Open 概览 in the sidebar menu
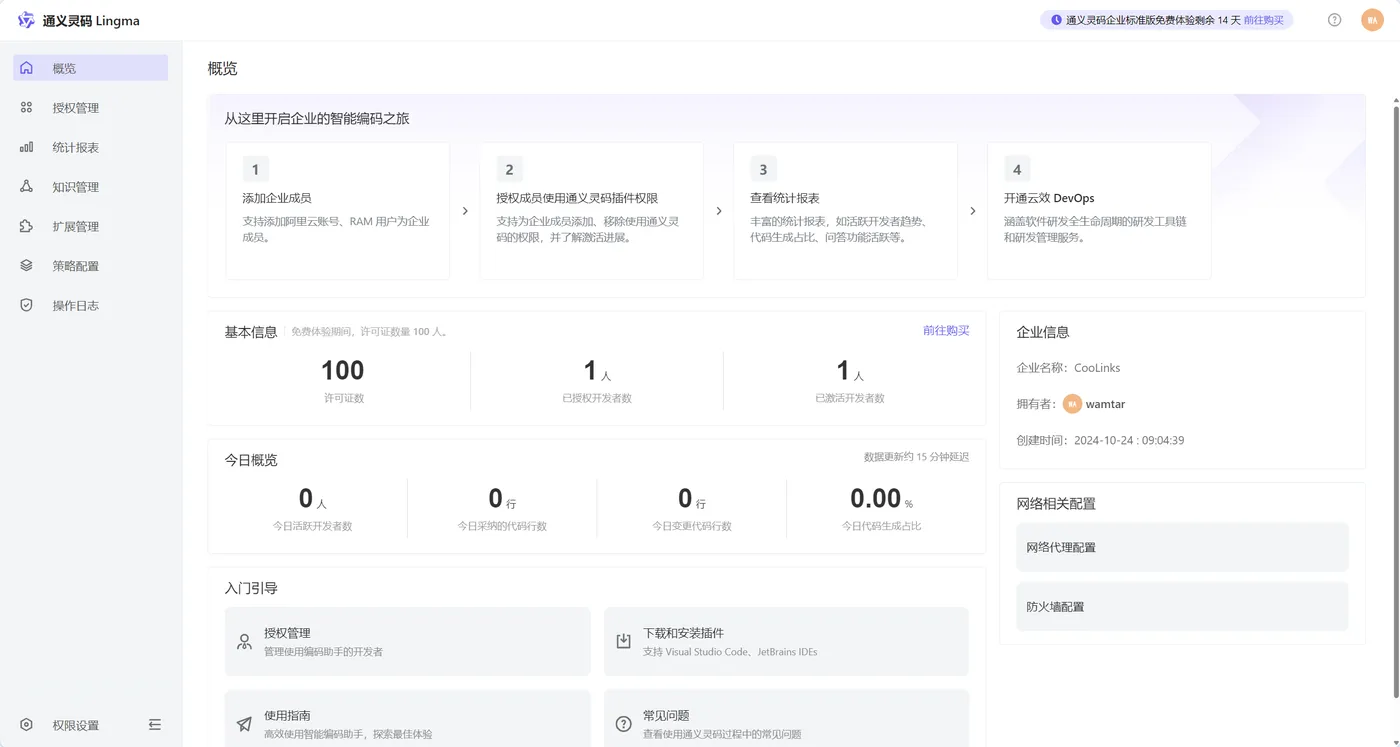This screenshot has width=1400, height=747. coord(90,68)
